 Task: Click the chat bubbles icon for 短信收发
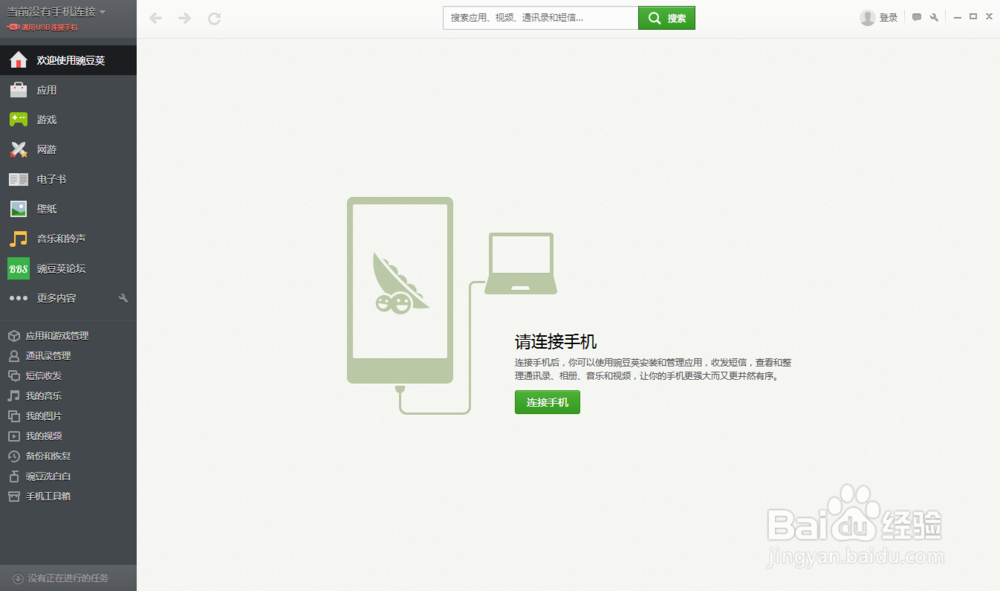[14, 376]
